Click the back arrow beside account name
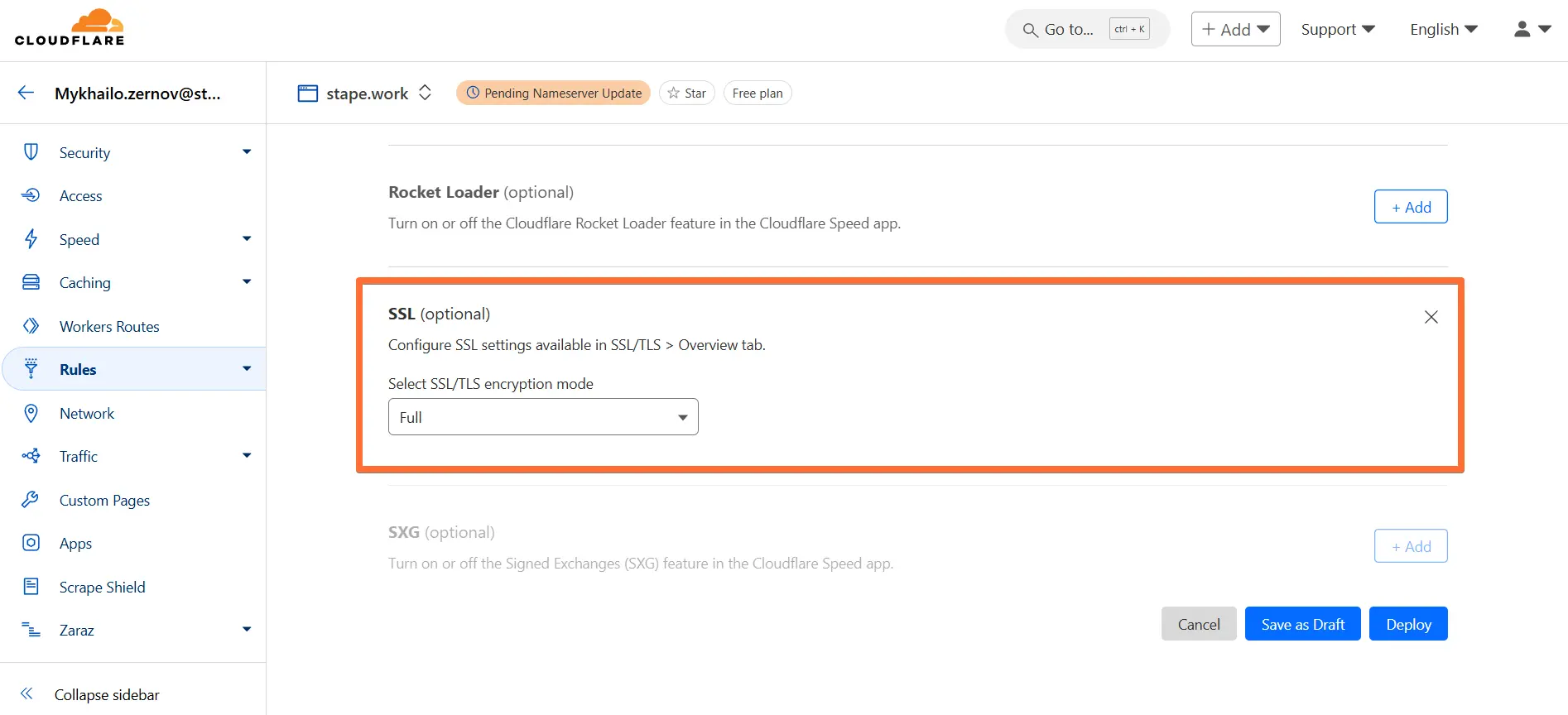 26,93
